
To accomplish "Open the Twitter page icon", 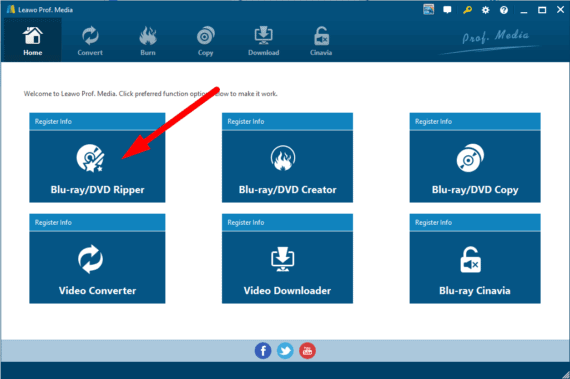I will tap(285, 351).
